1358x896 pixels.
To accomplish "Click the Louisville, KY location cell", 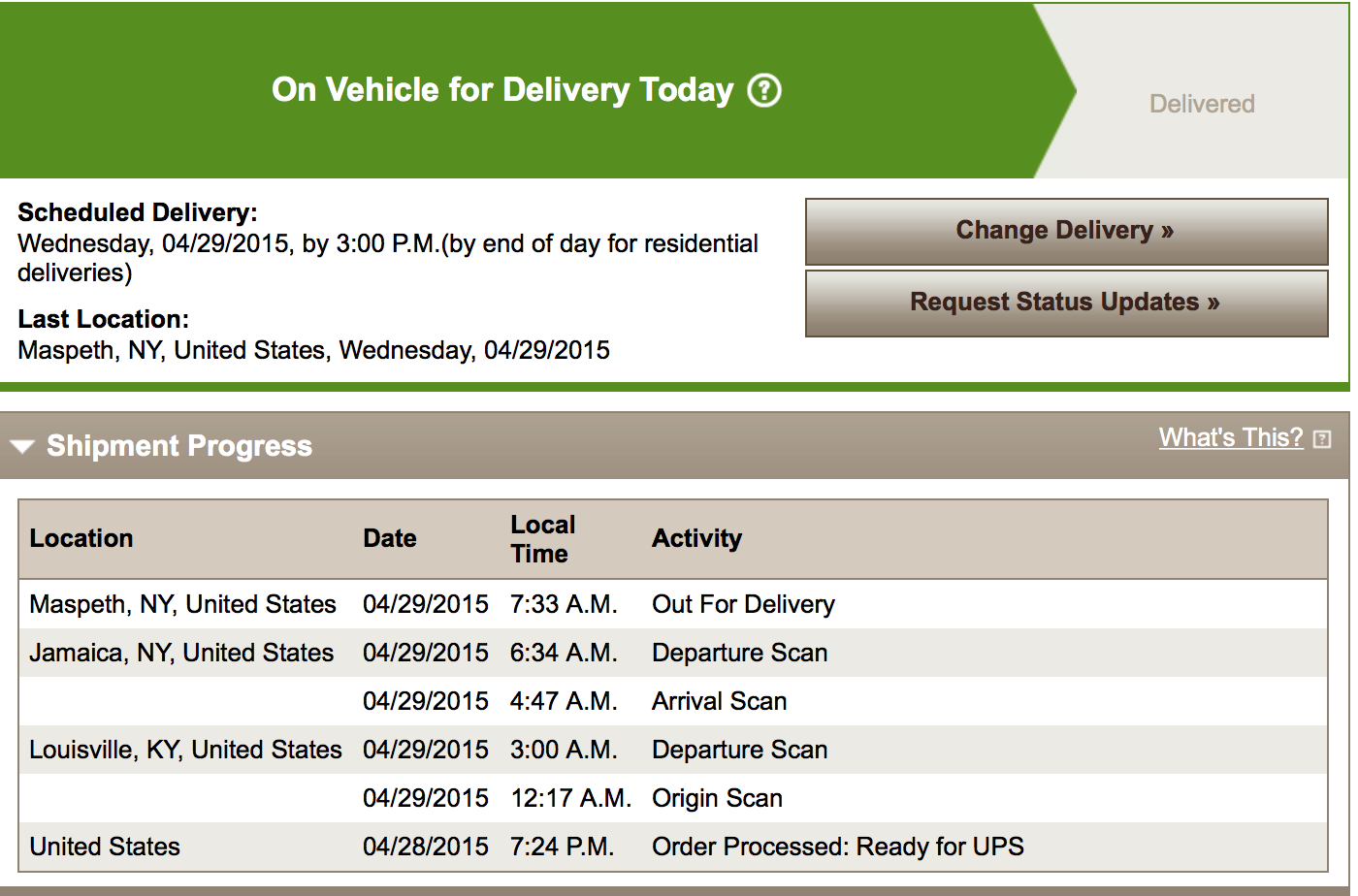I will 185,750.
